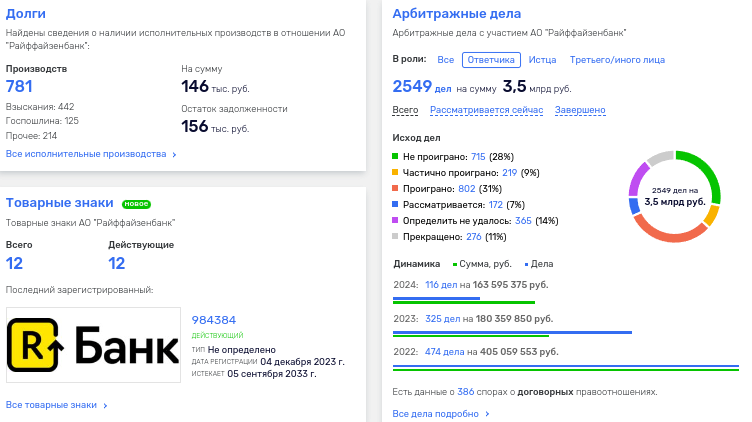The height and width of the screenshot is (422, 752).
Task: Click yellow swatch for Частично проиграно
Action: point(395,172)
